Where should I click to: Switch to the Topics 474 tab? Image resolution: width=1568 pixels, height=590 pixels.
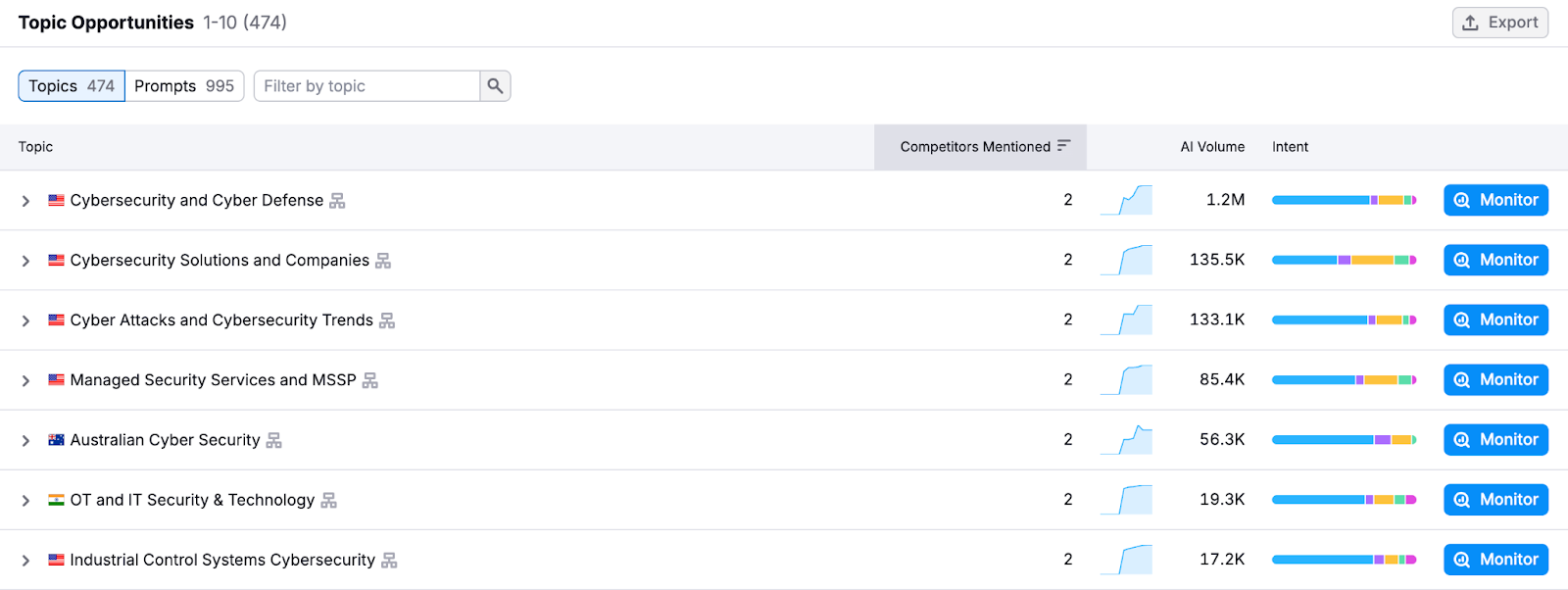tap(72, 86)
